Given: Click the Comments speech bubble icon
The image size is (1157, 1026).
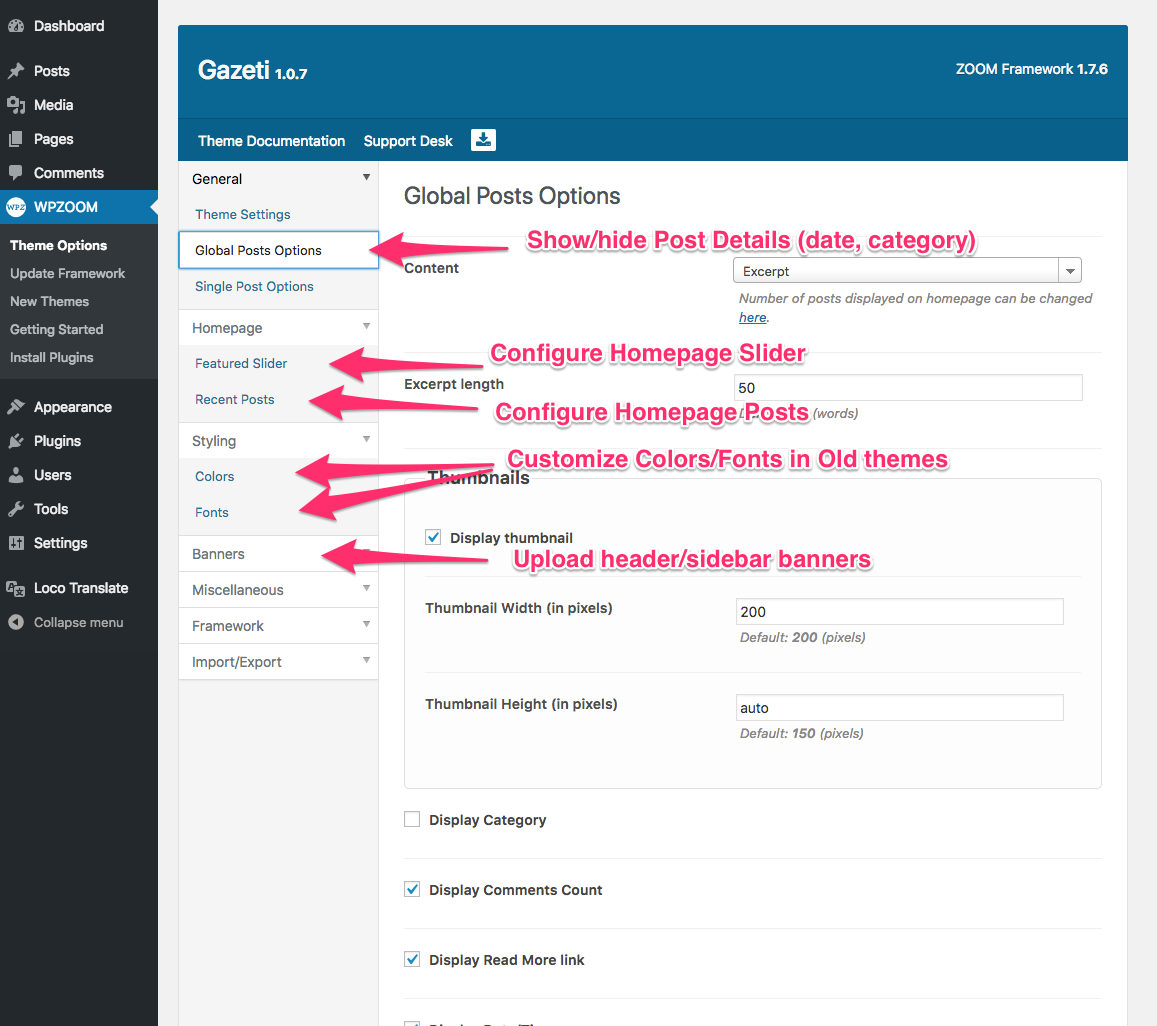Looking at the screenshot, I should (x=16, y=173).
